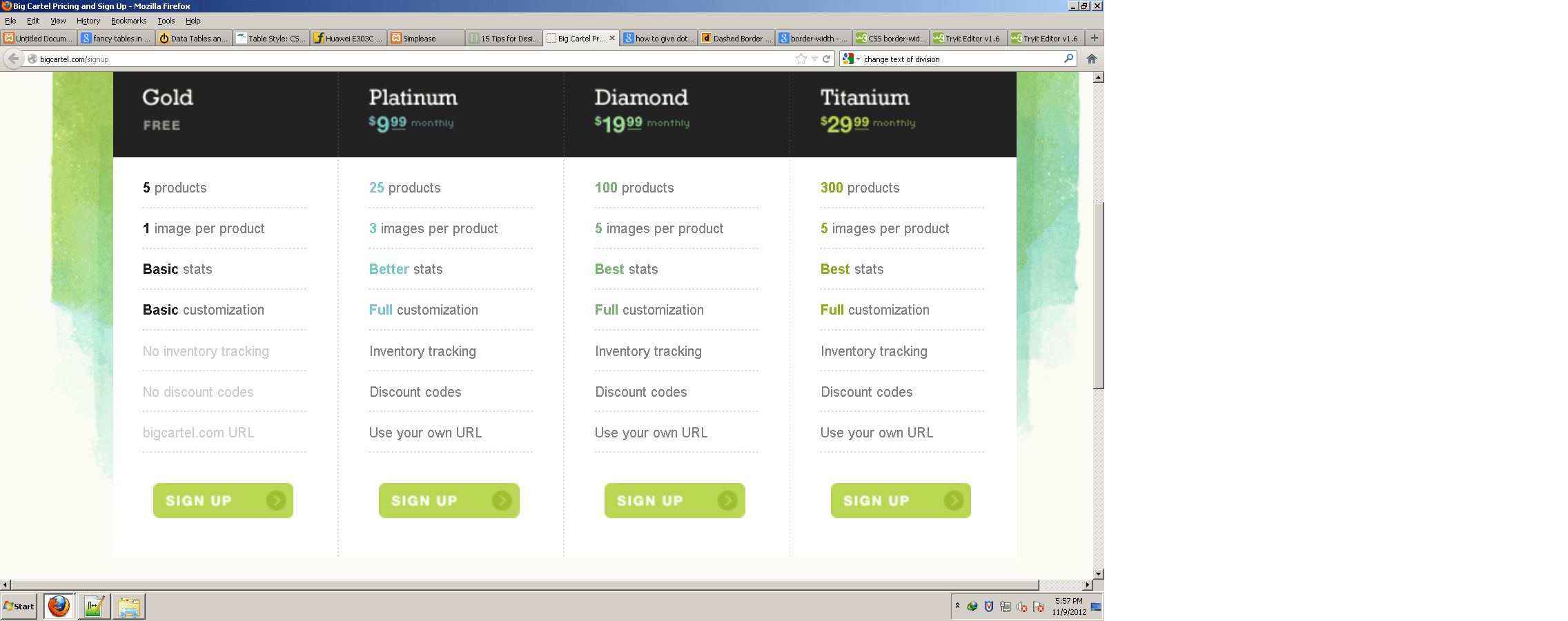Click inside the address bar
Image resolution: width=1568 pixels, height=621 pixels.
pyautogui.click(x=276, y=59)
